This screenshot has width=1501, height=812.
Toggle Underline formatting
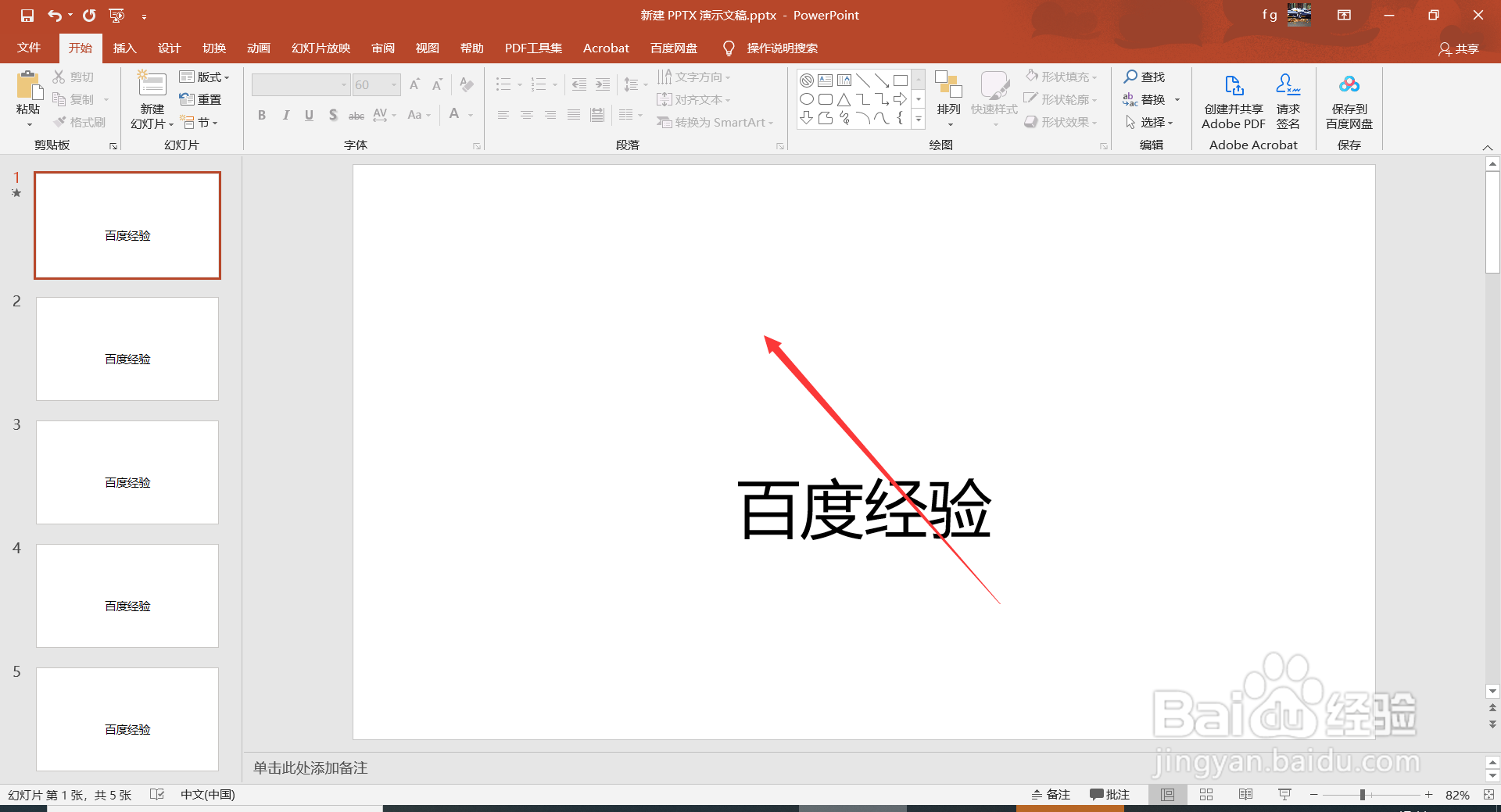310,116
